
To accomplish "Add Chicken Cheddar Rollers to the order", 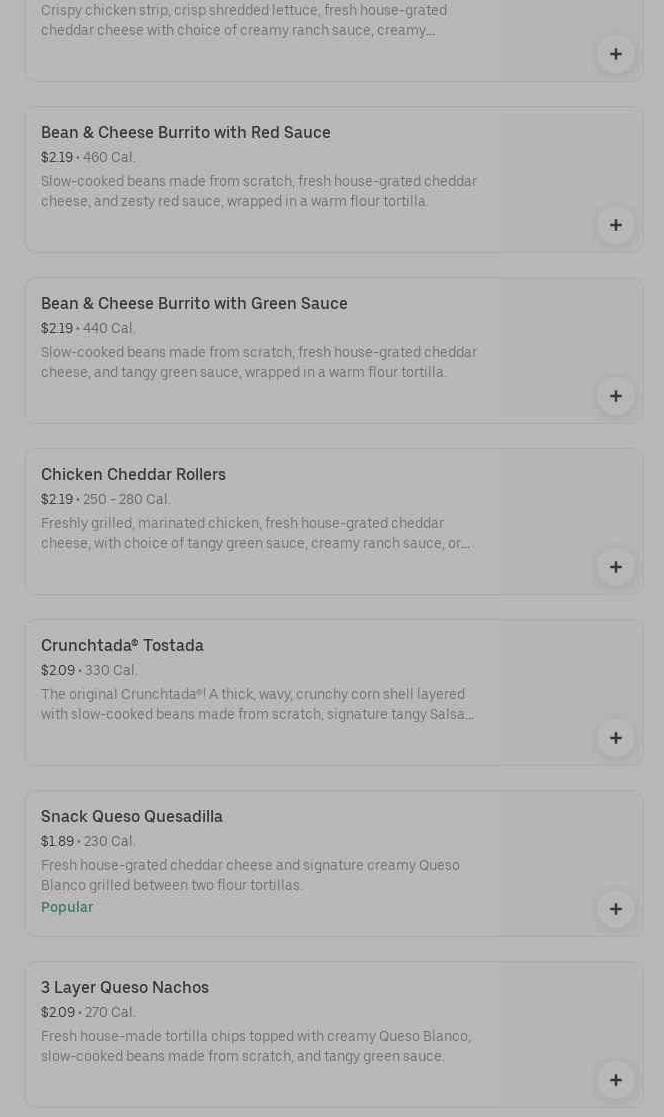I will 615,567.
